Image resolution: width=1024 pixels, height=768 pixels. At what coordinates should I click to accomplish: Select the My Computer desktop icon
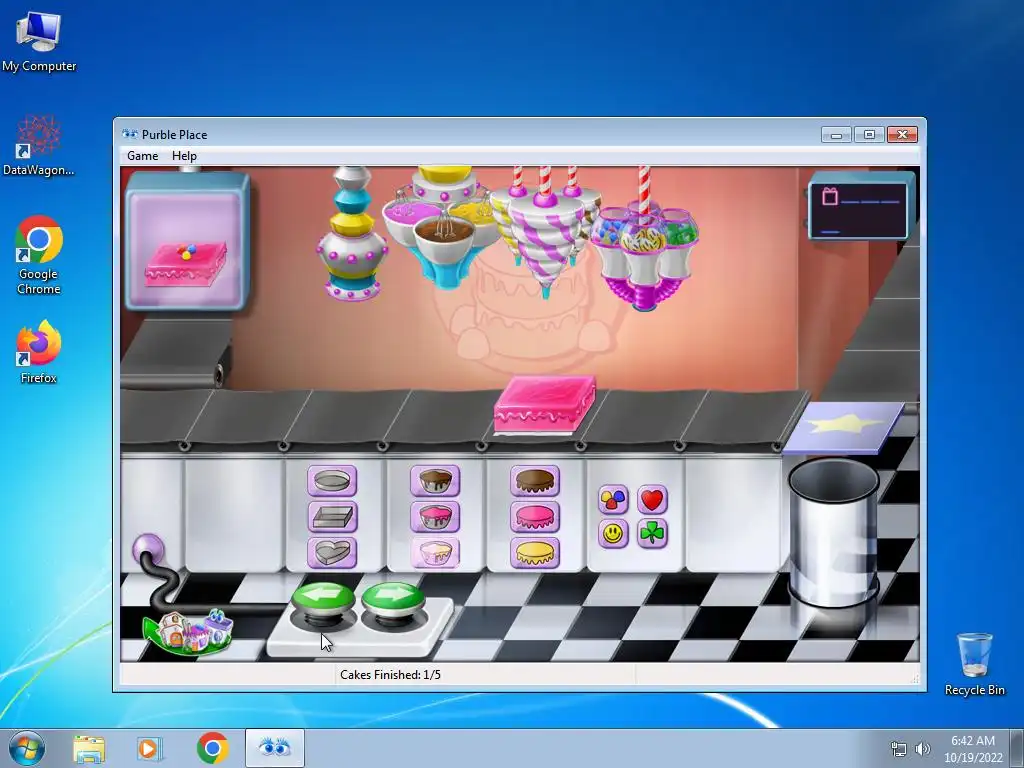(x=39, y=41)
